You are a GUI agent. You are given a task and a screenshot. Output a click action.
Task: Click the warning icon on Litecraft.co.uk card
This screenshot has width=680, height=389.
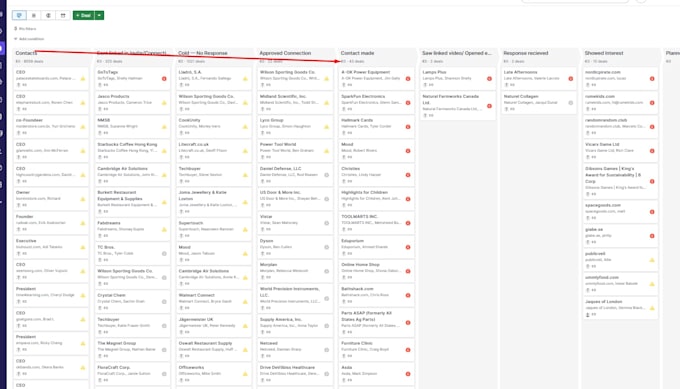(245, 151)
